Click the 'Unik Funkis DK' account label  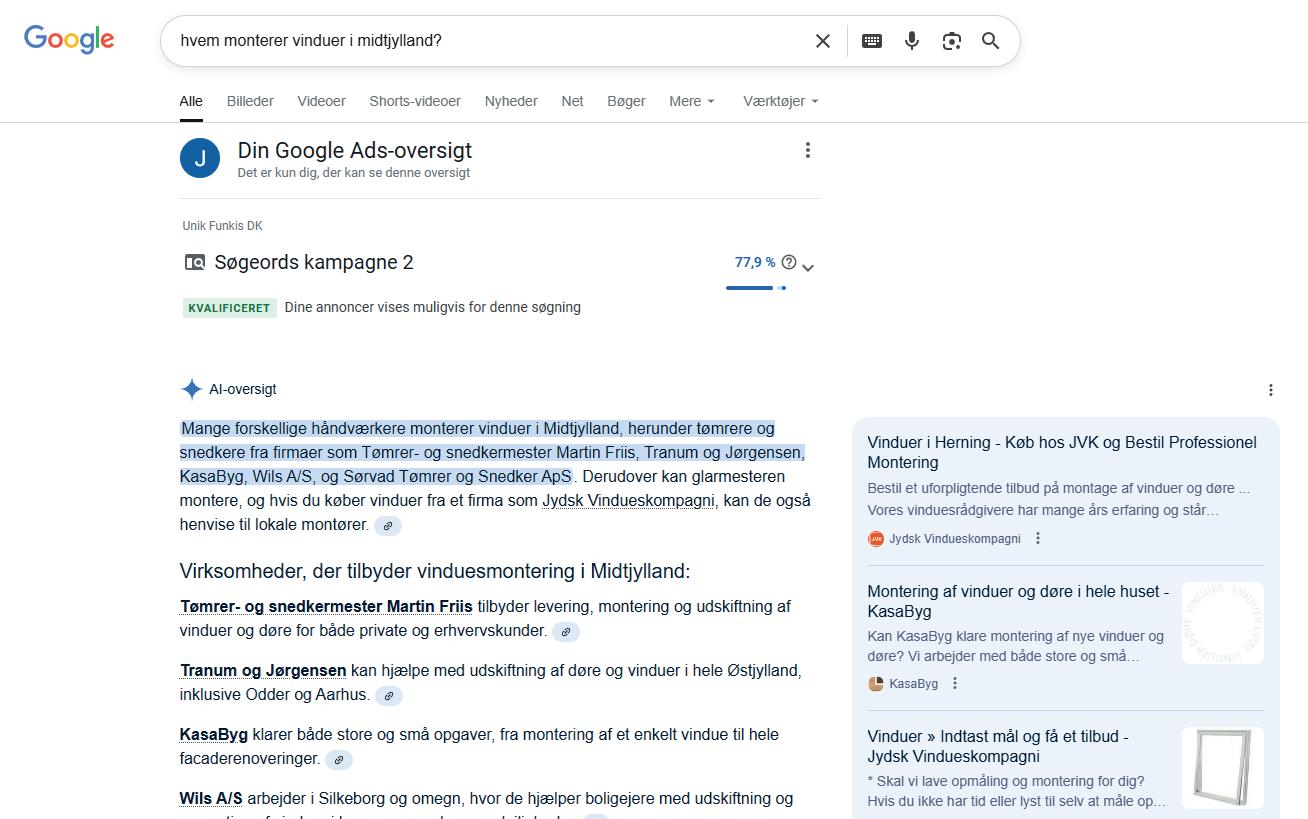pos(222,226)
